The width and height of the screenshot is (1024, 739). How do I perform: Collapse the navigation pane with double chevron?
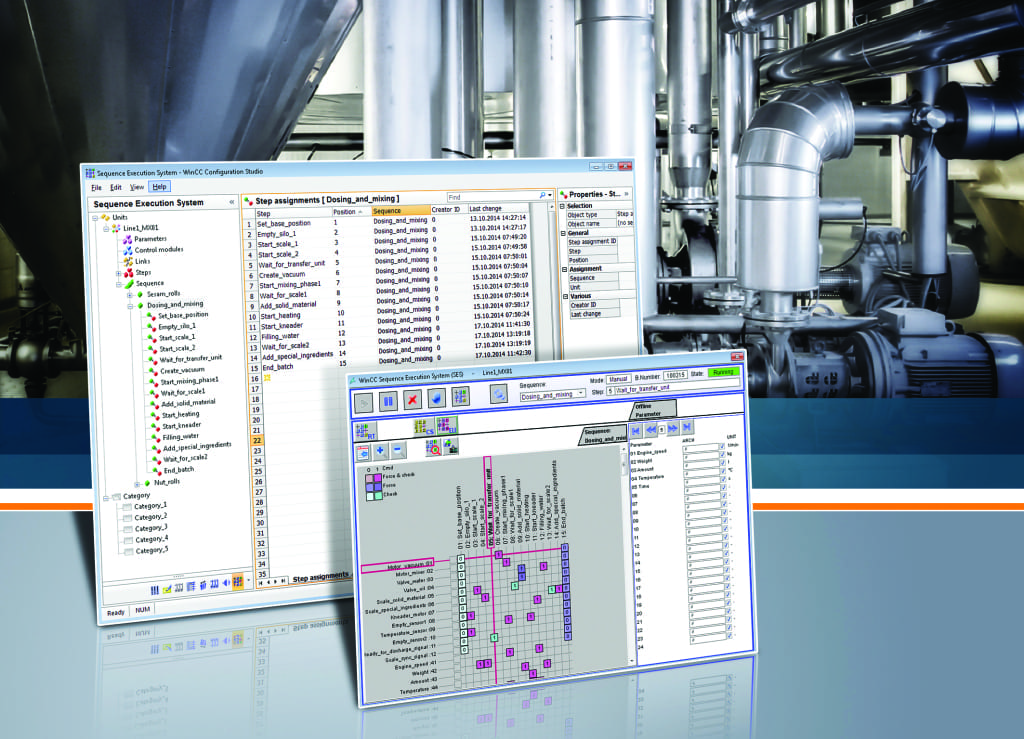231,202
